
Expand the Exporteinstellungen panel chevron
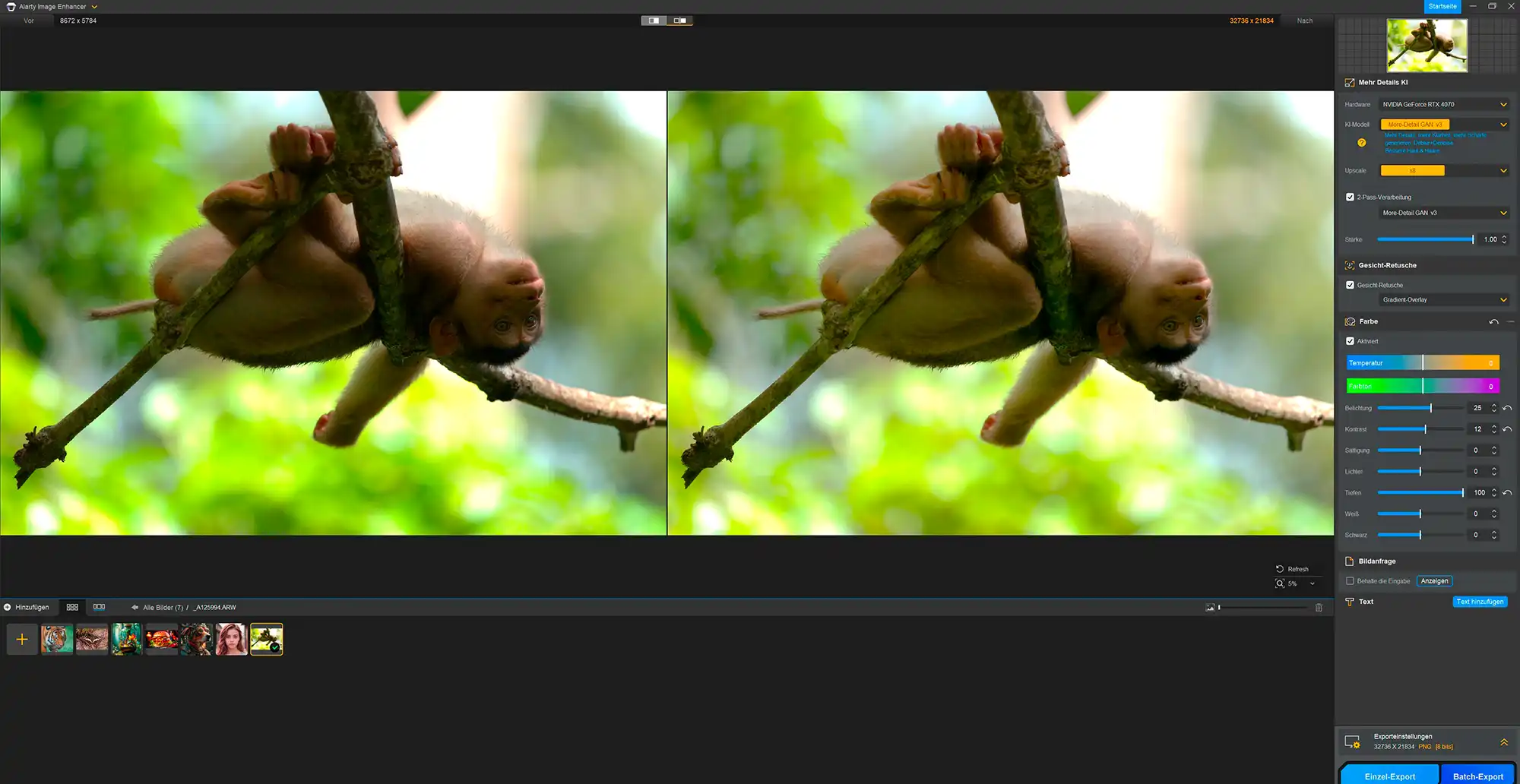(1503, 742)
